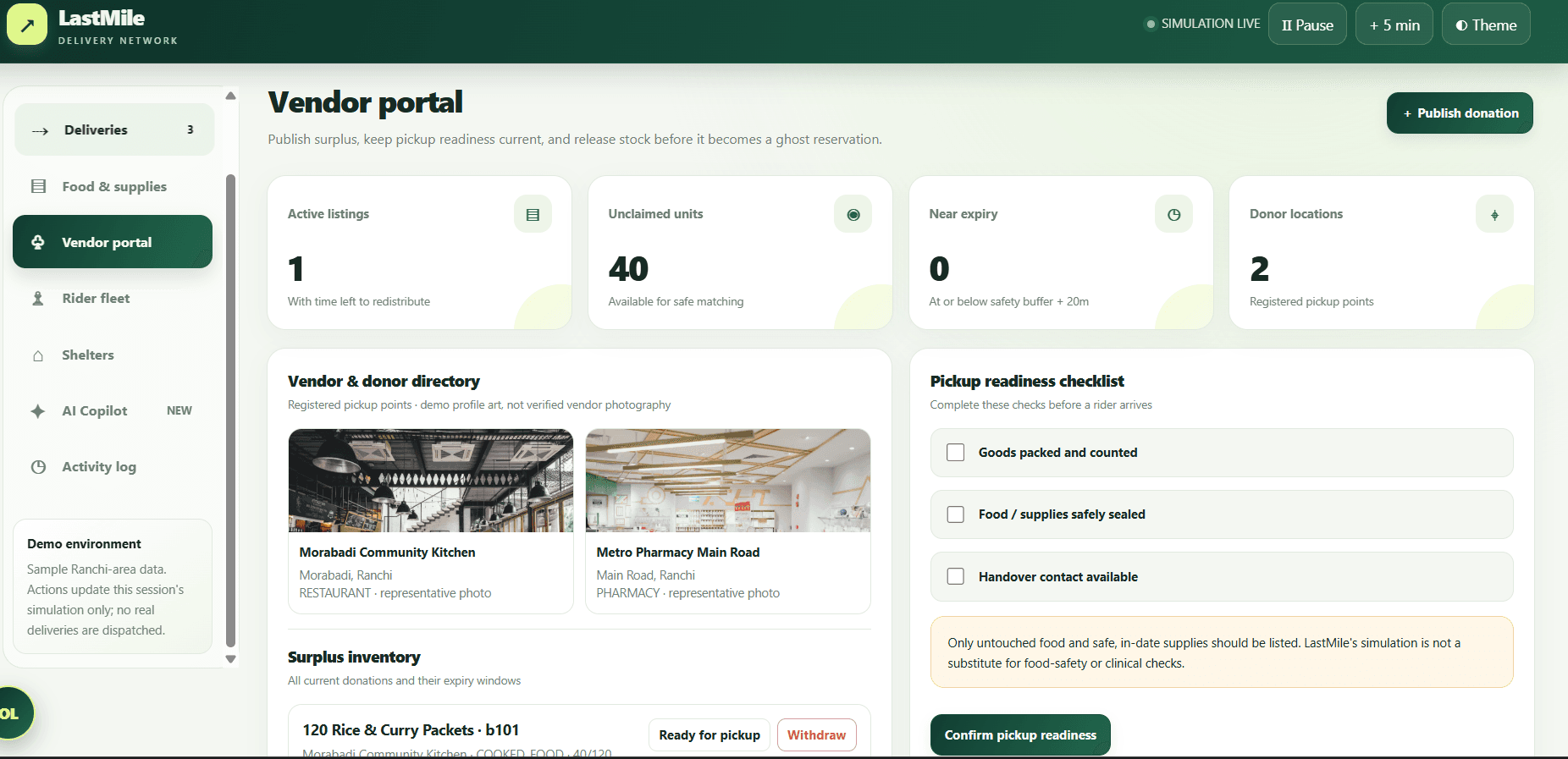Click the sidebar scrollbar thumb
The width and height of the screenshot is (1568, 759).
tap(230, 410)
